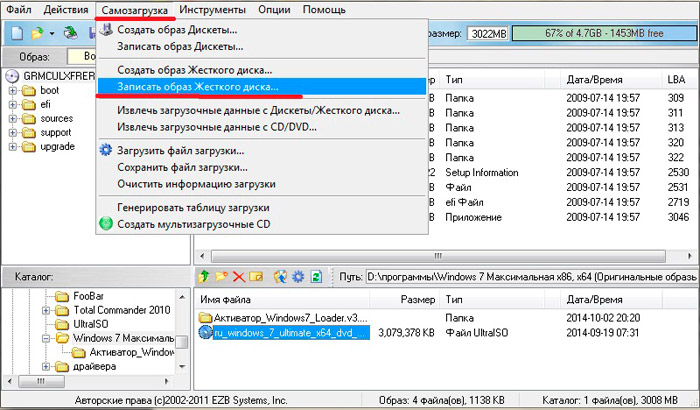Open the Помощь menu
The image size is (700, 410).
(x=324, y=9)
